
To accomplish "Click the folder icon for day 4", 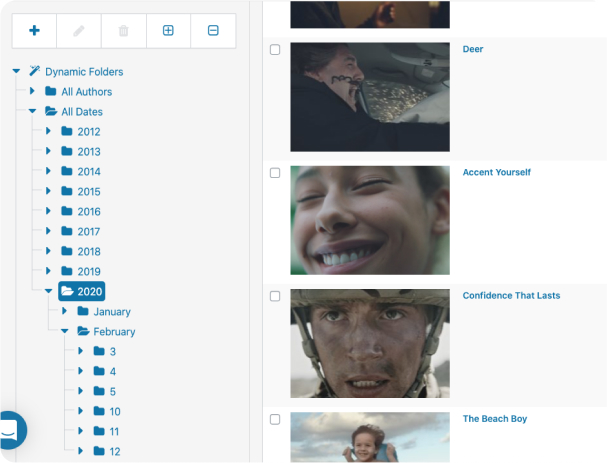I will click(99, 371).
